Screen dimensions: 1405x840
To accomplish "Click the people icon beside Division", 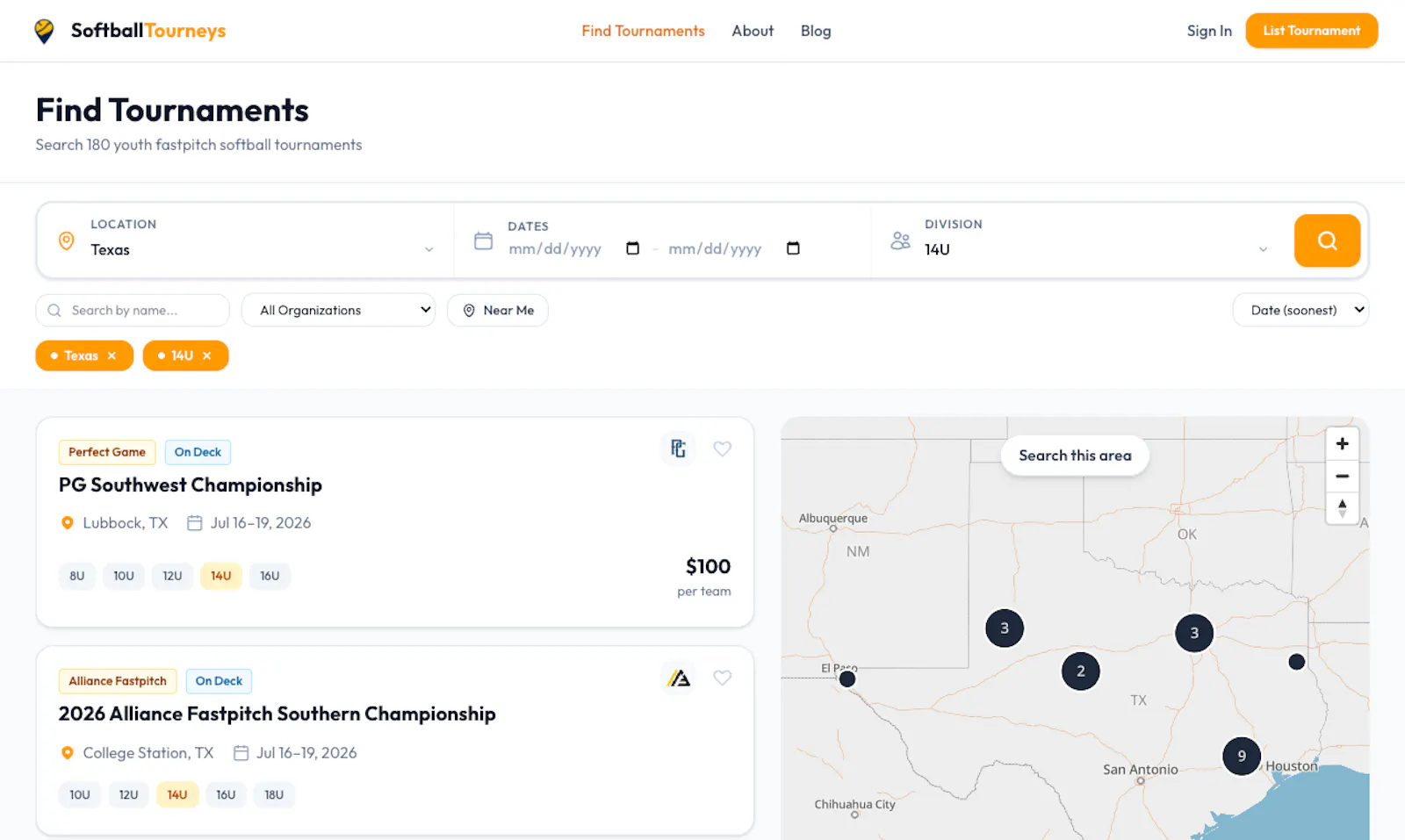I will click(900, 241).
